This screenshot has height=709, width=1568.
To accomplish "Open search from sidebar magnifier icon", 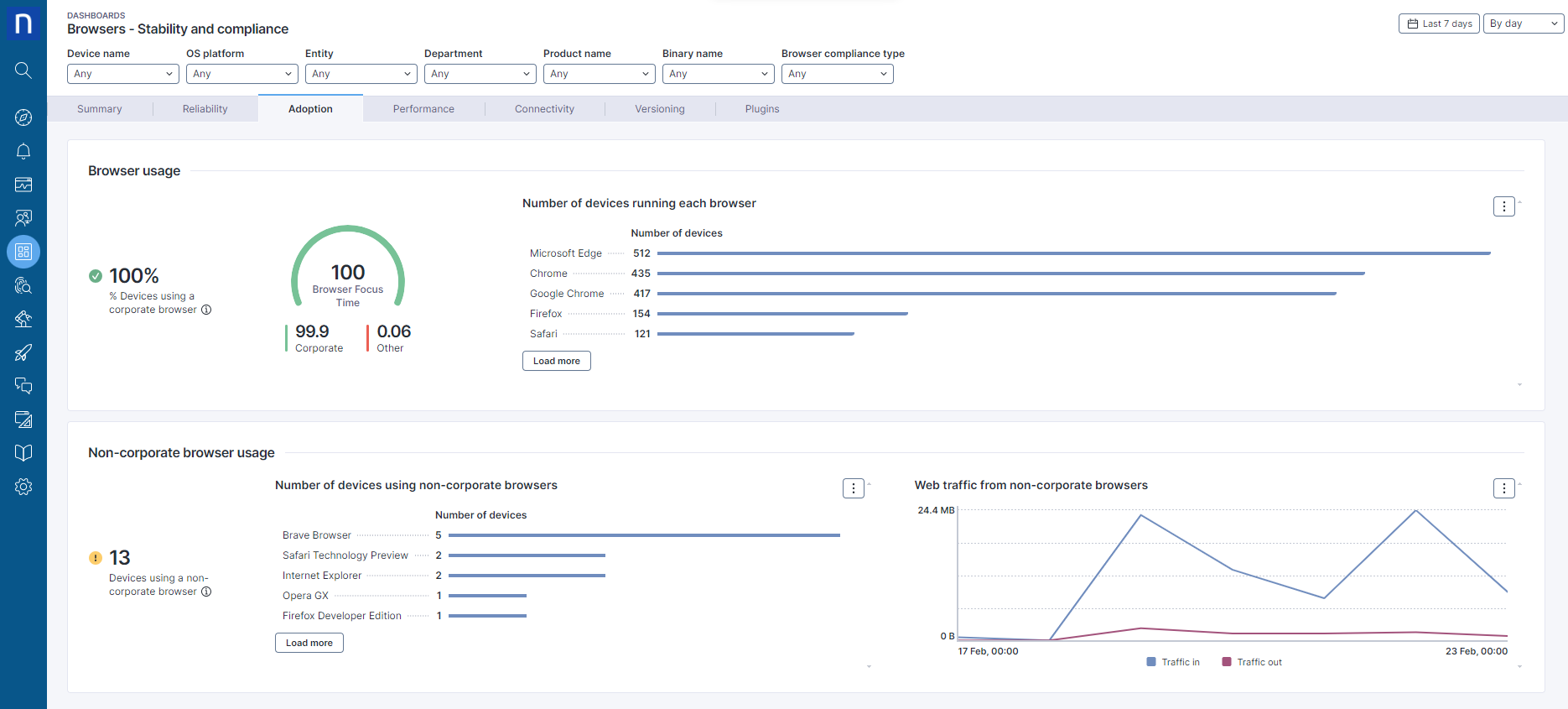I will [23, 70].
